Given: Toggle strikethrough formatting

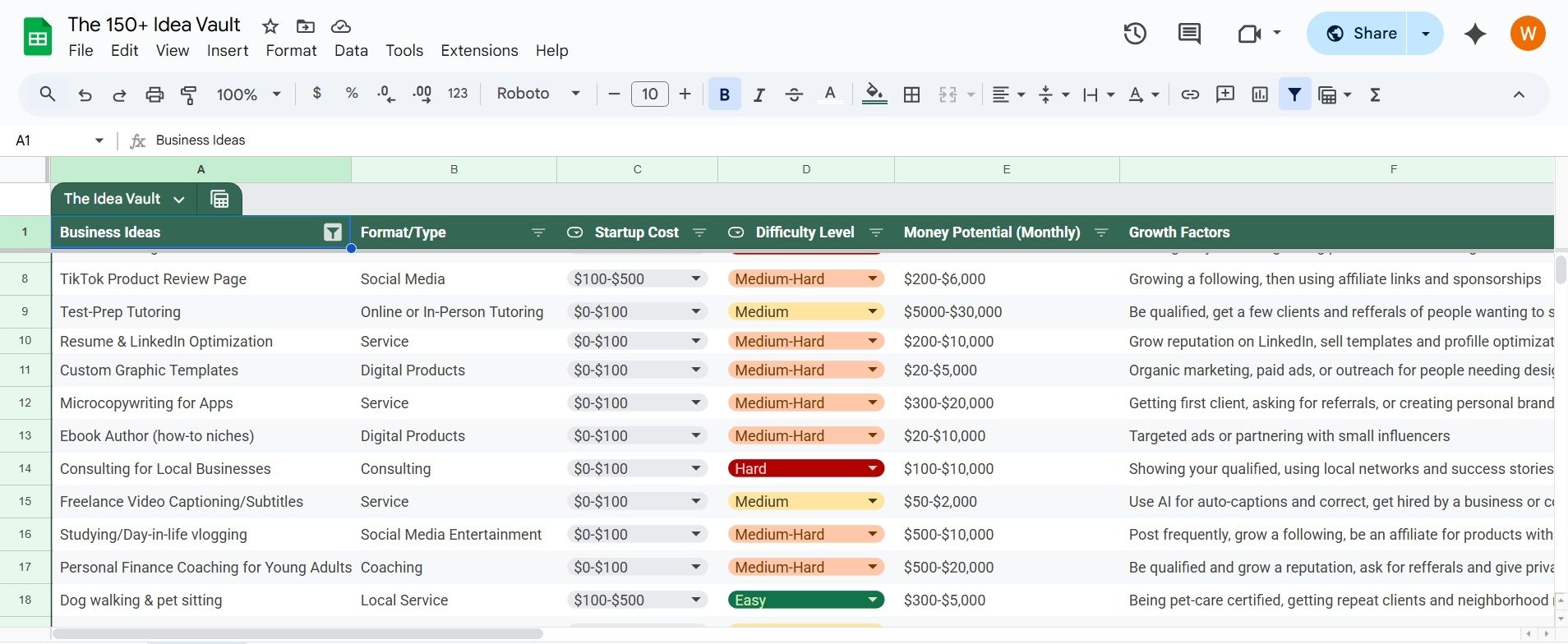Looking at the screenshot, I should tap(794, 94).
